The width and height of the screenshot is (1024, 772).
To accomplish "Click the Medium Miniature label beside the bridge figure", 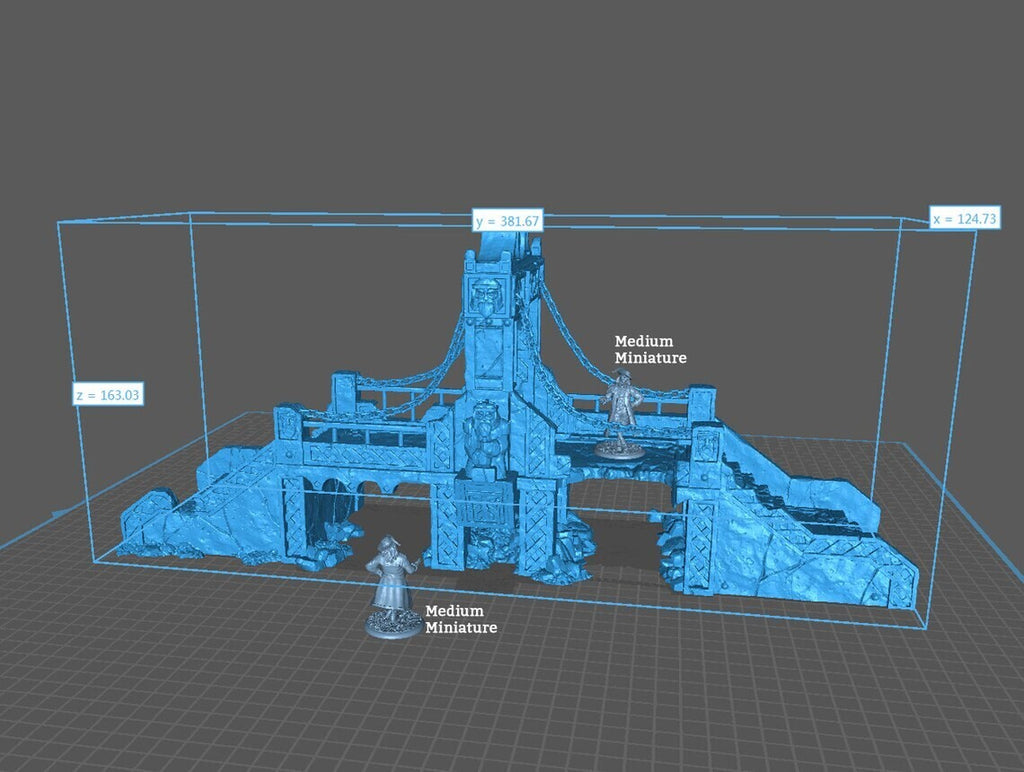I will click(650, 349).
